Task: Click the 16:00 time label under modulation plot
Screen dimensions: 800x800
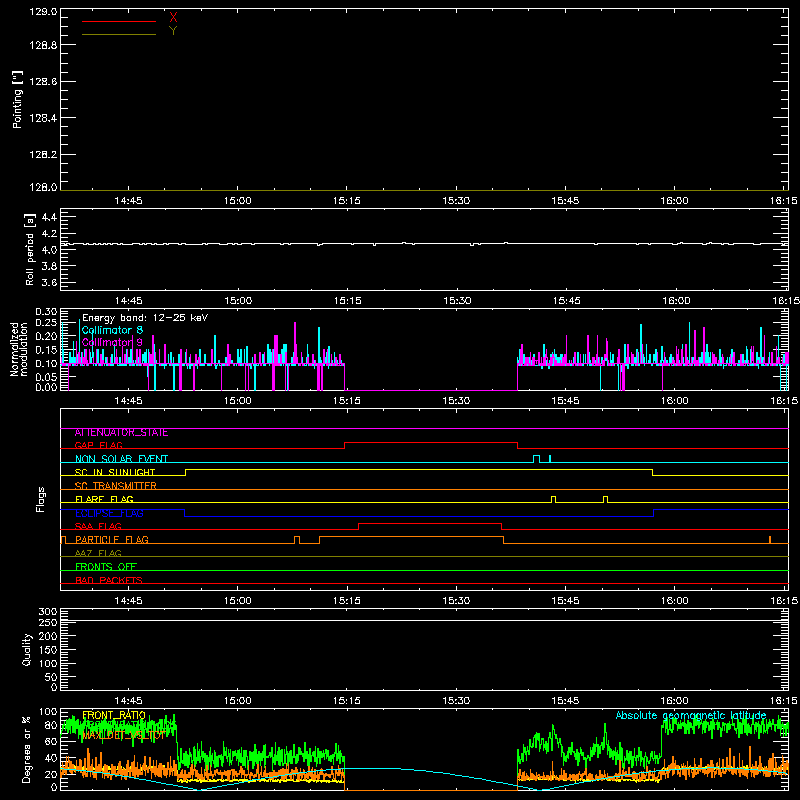Action: tap(674, 401)
